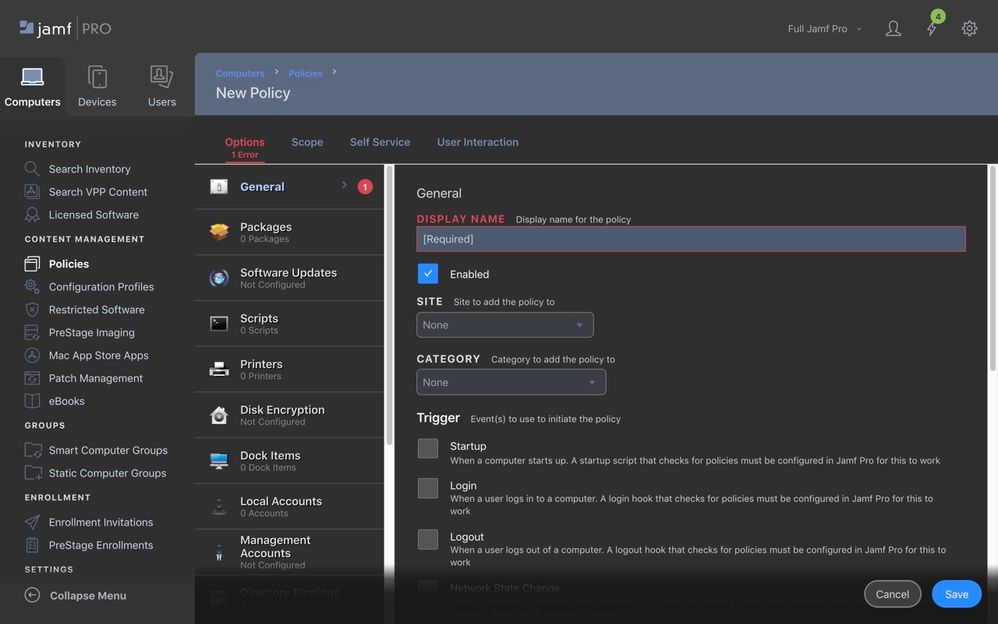Click the Scripts terminal icon
Image resolution: width=998 pixels, height=624 pixels.
click(x=219, y=323)
